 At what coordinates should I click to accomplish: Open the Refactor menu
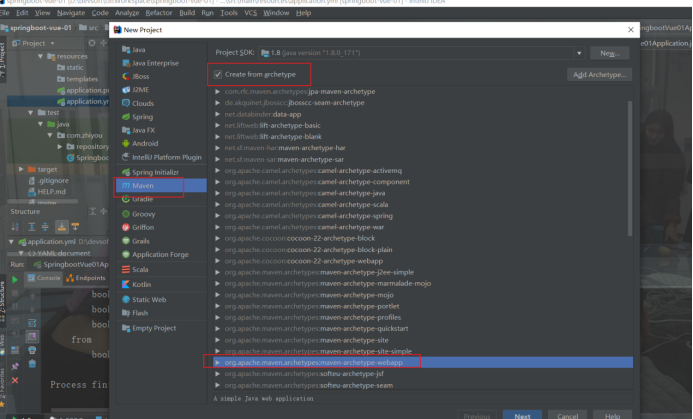[159, 13]
